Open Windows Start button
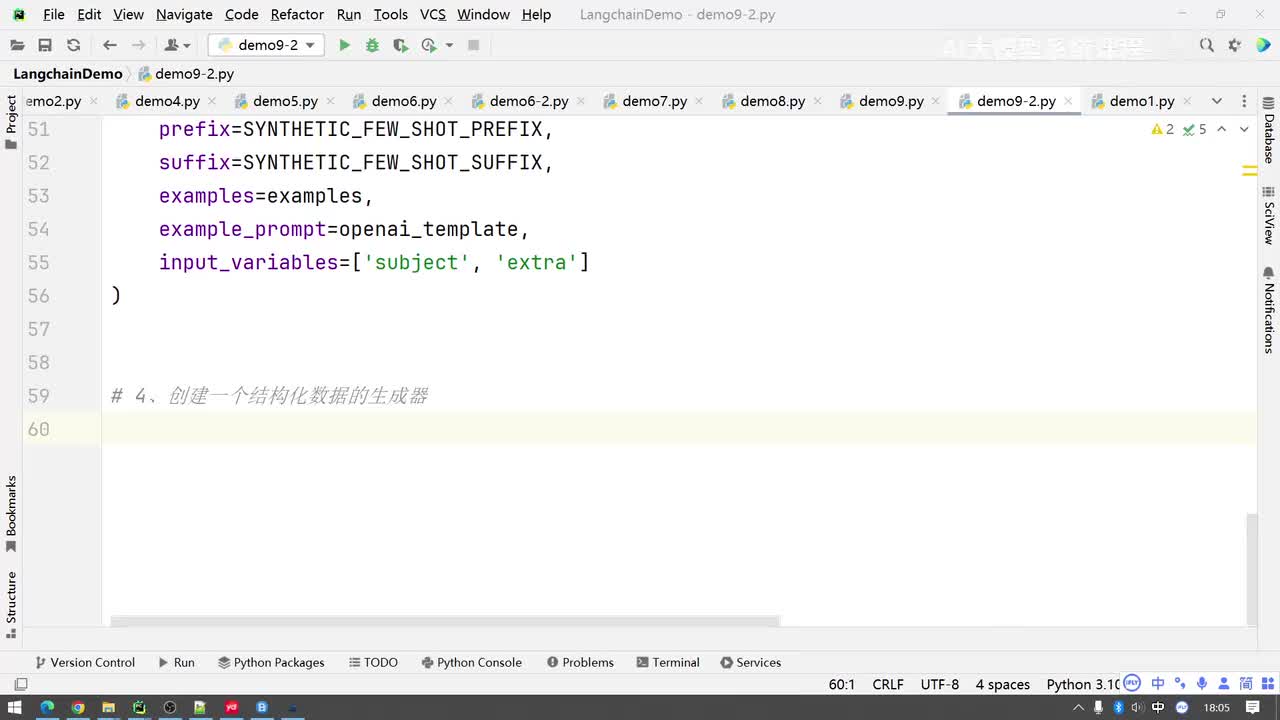 point(15,707)
